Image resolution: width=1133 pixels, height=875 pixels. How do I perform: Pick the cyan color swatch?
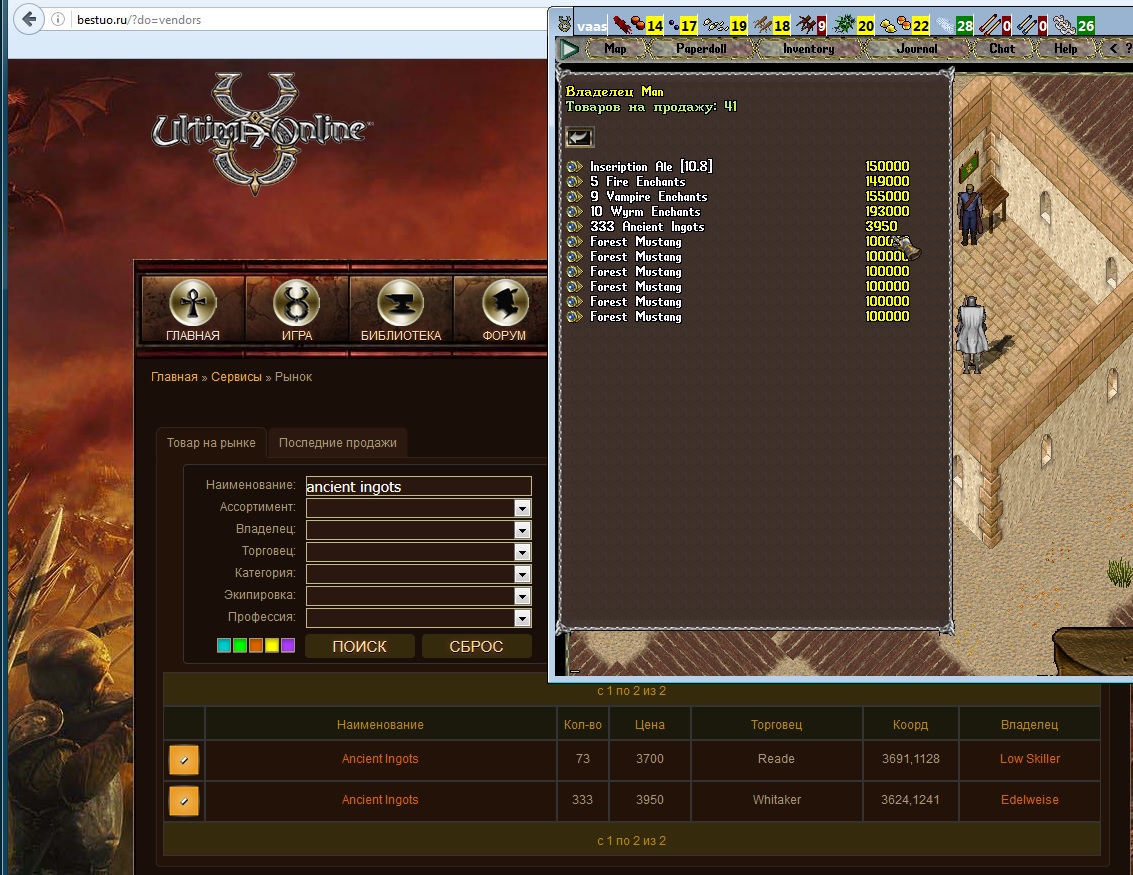(x=224, y=645)
